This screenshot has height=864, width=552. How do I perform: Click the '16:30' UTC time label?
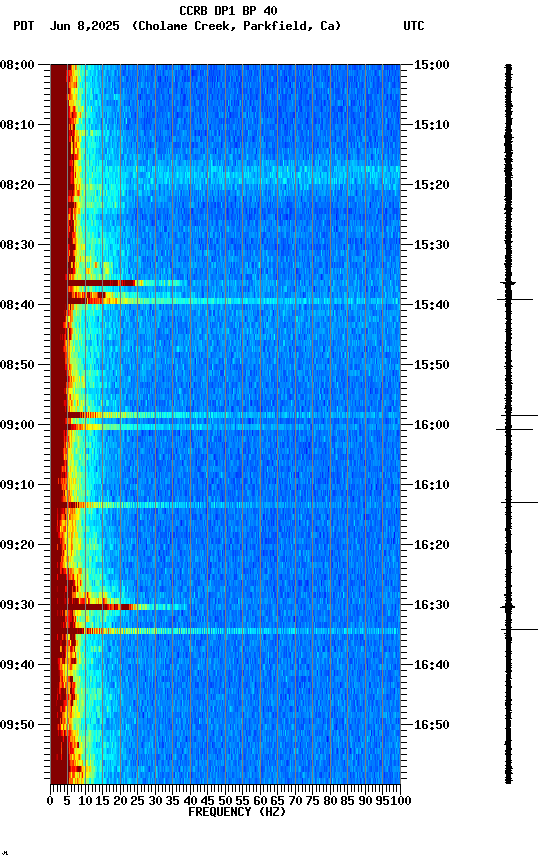click(432, 605)
